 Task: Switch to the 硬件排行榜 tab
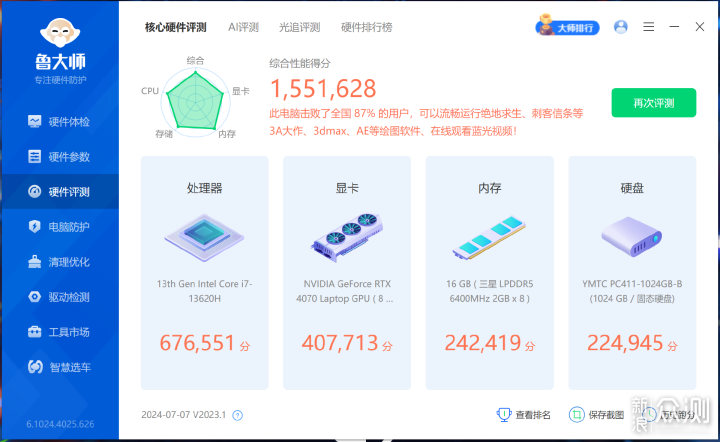coord(366,28)
